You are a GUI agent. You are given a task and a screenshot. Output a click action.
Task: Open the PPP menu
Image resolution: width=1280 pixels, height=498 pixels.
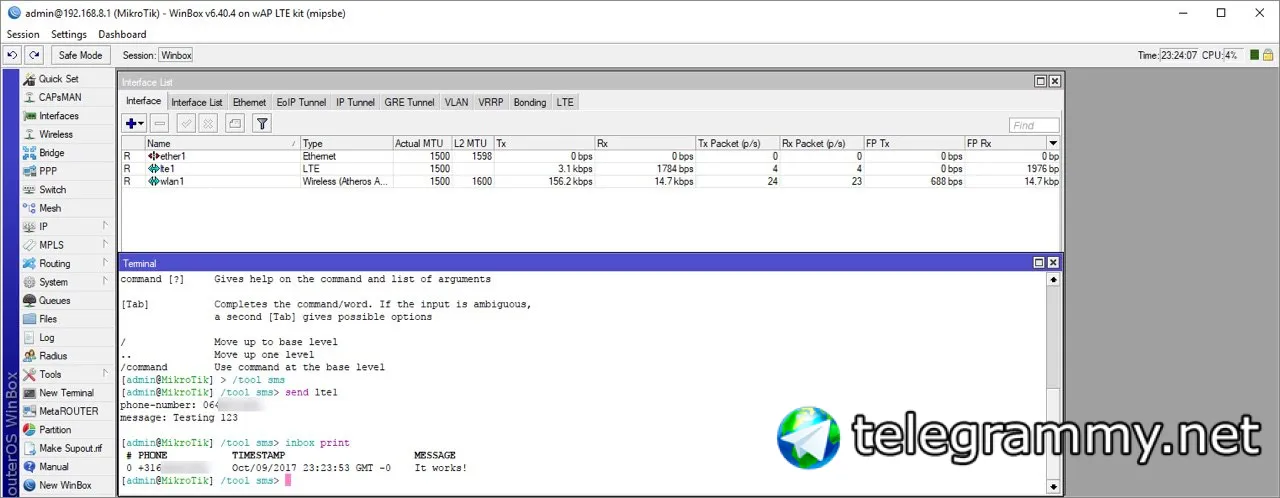click(x=48, y=171)
